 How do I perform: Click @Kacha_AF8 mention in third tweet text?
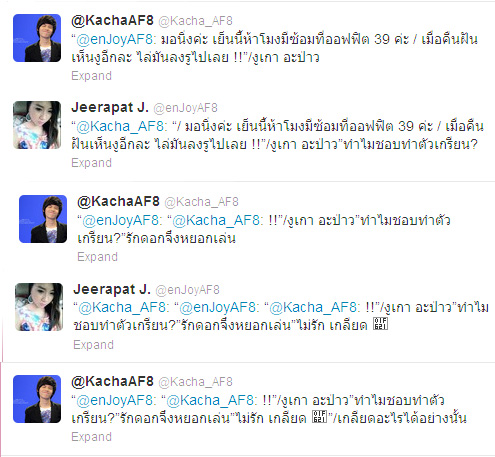point(216,220)
